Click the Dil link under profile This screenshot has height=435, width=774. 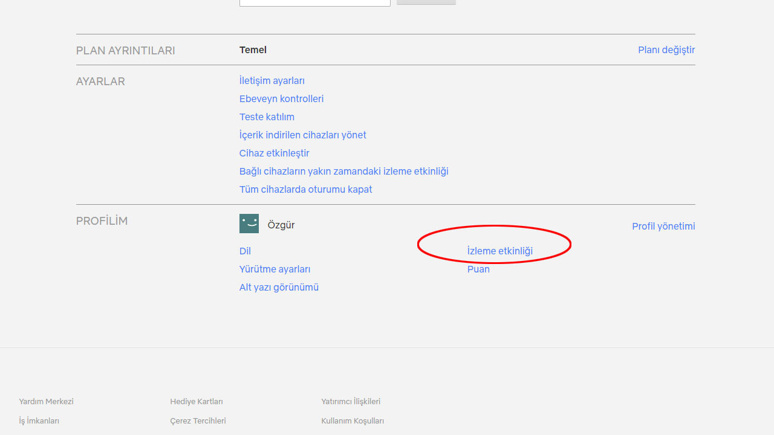pos(245,251)
